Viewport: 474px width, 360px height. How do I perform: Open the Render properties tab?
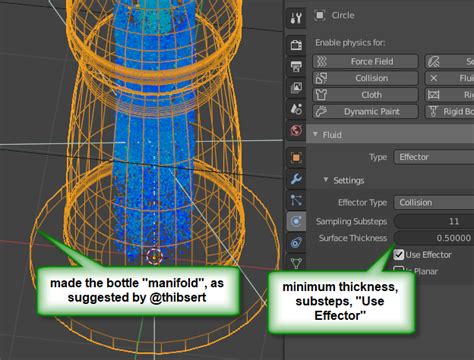click(x=296, y=45)
